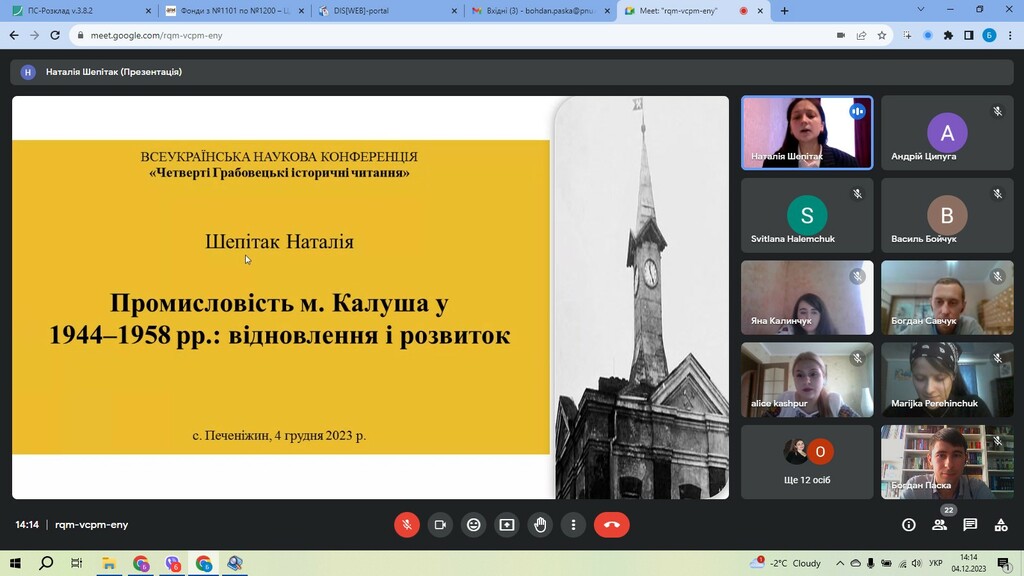Toggle the camera on or off
Screen dimensions: 1024x576
coord(439,525)
